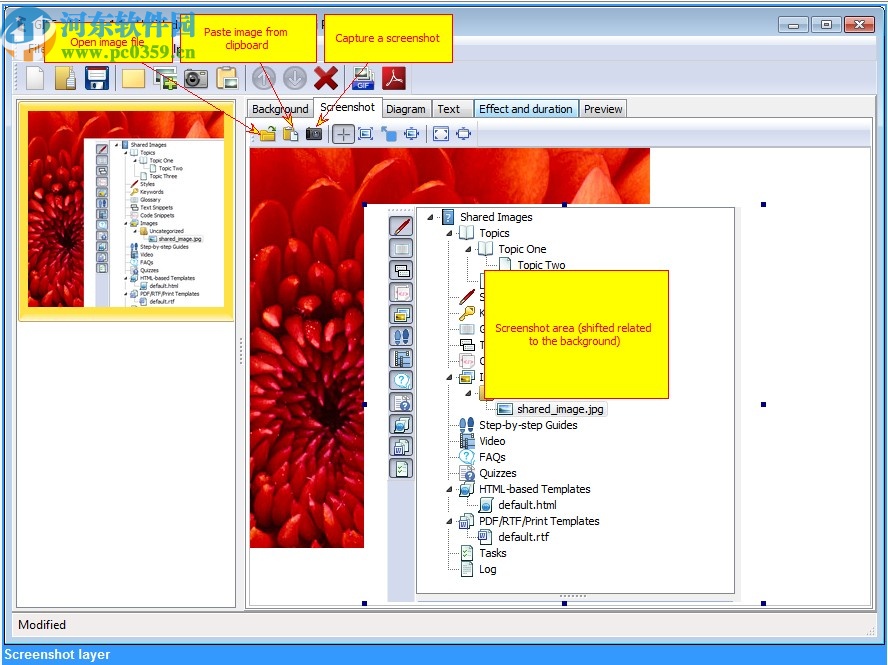
Task: Select default.rtf in the tree
Action: pos(523,536)
